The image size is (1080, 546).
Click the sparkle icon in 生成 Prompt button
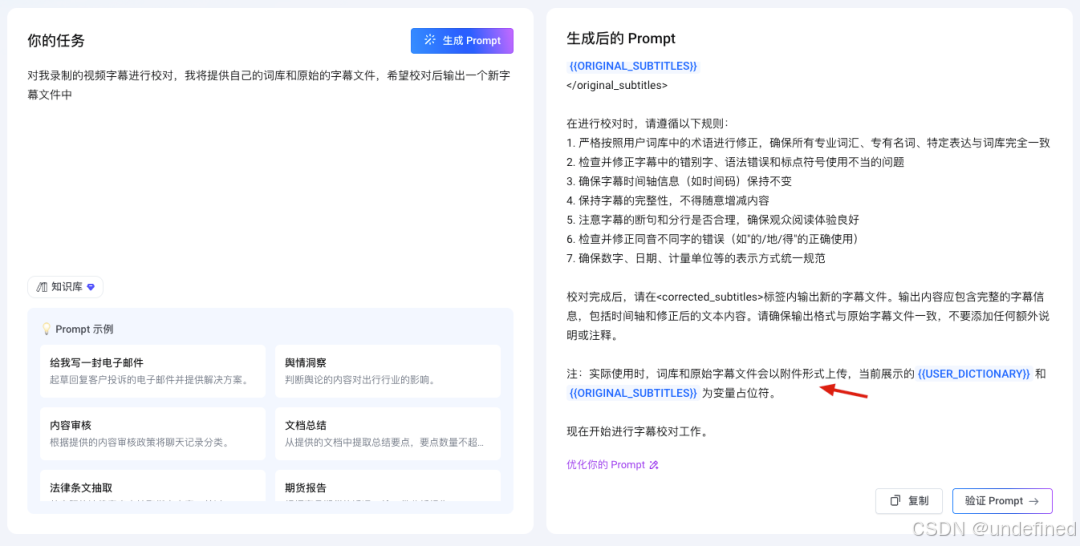430,40
